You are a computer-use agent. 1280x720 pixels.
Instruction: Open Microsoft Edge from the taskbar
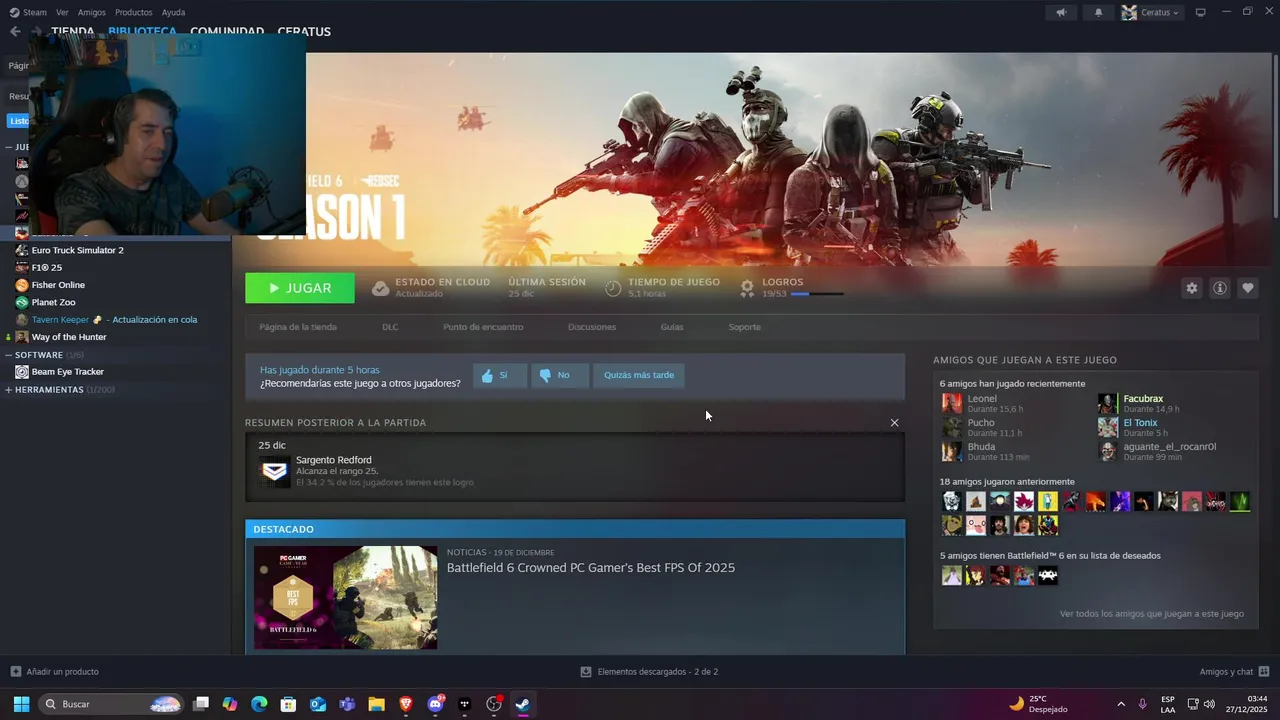pos(259,704)
